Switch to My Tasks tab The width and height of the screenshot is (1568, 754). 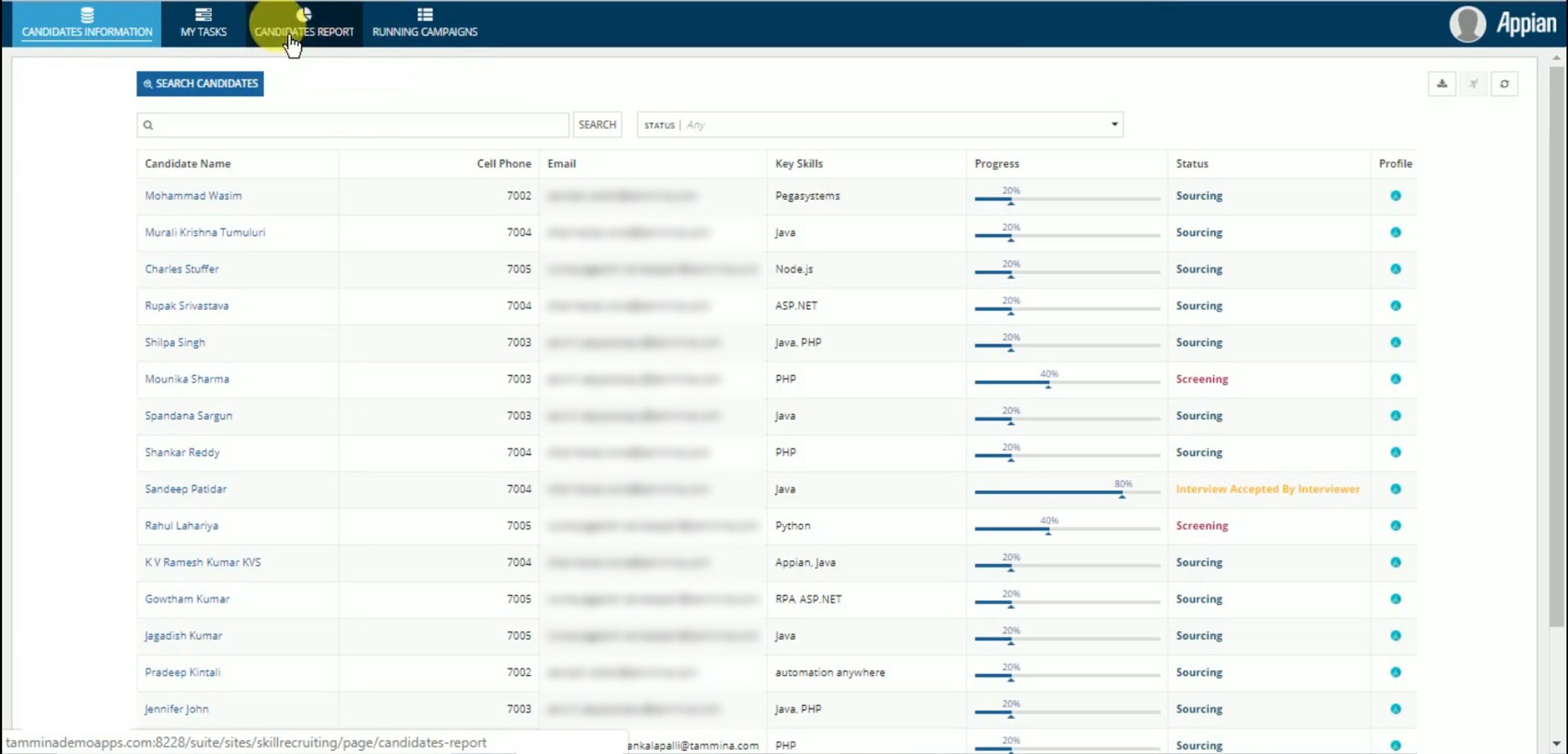click(203, 24)
